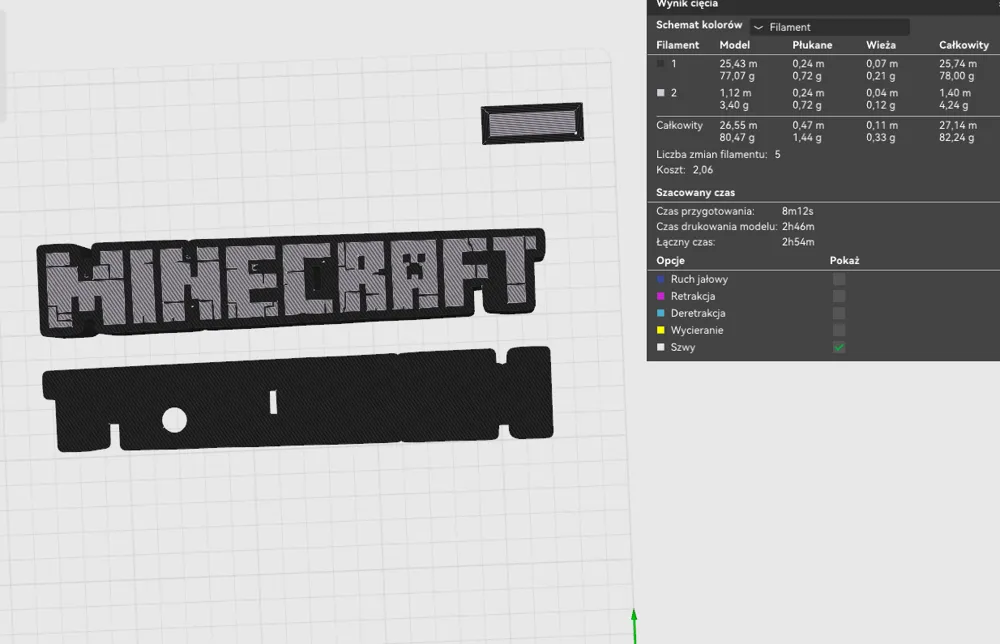Select the small rectangular part near the top
Image resolution: width=1000 pixels, height=644 pixels.
click(x=531, y=123)
